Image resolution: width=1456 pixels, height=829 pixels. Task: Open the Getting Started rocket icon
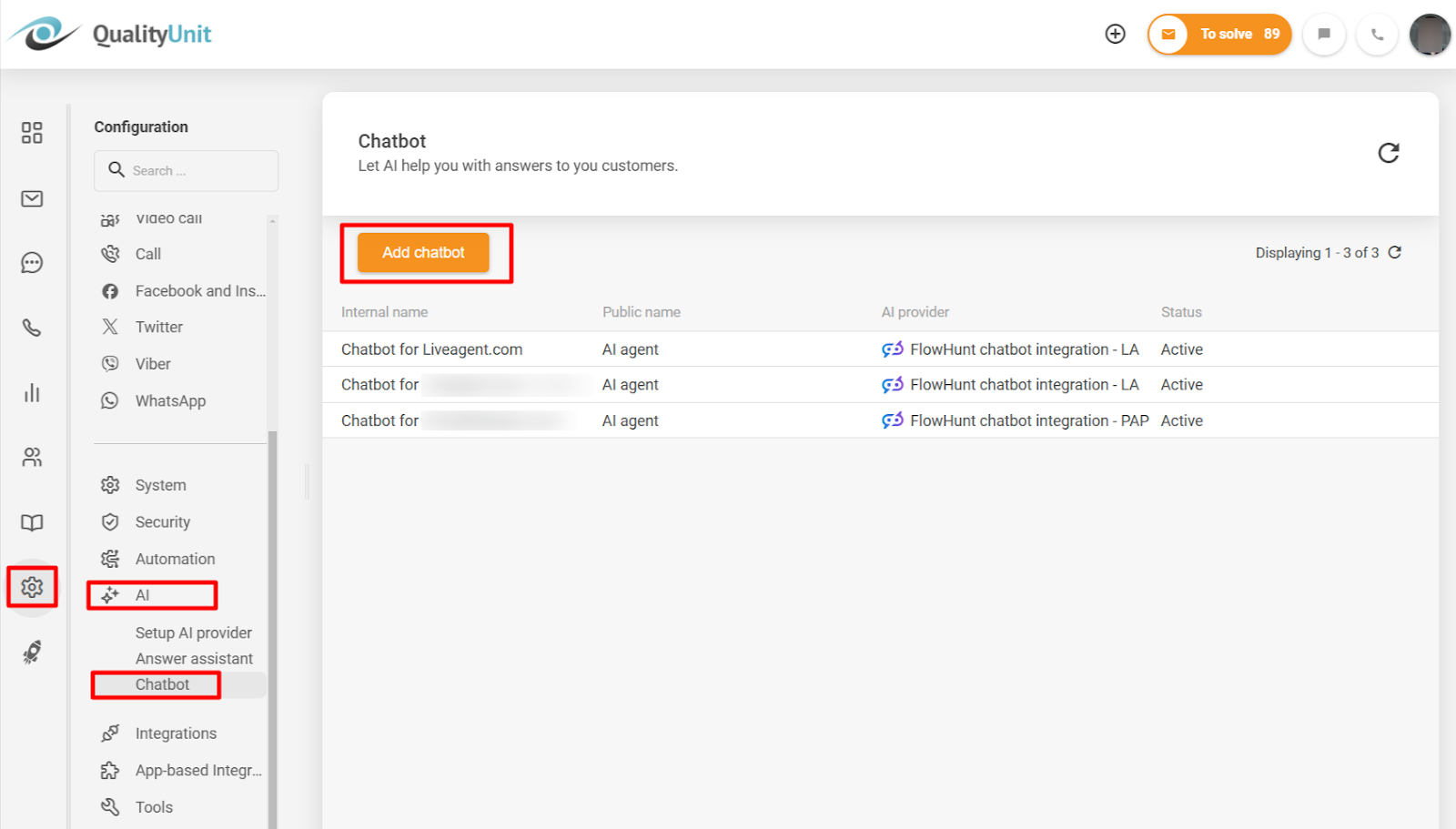(32, 652)
